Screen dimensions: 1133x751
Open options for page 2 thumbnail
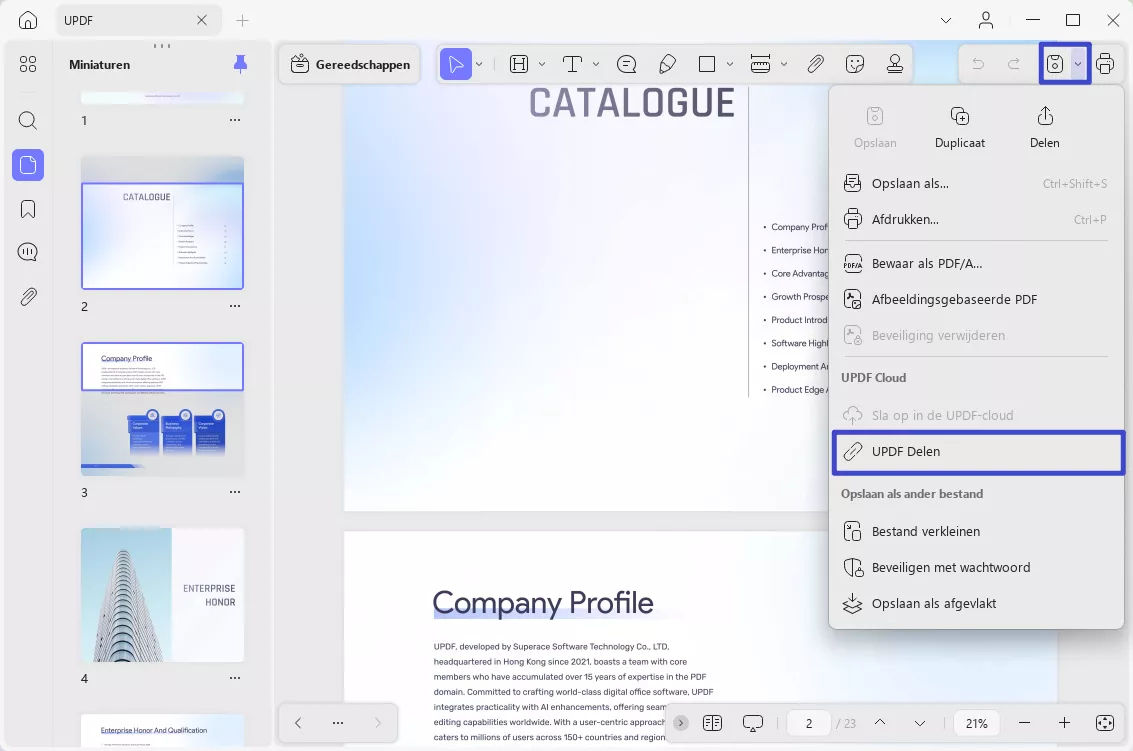coord(235,306)
